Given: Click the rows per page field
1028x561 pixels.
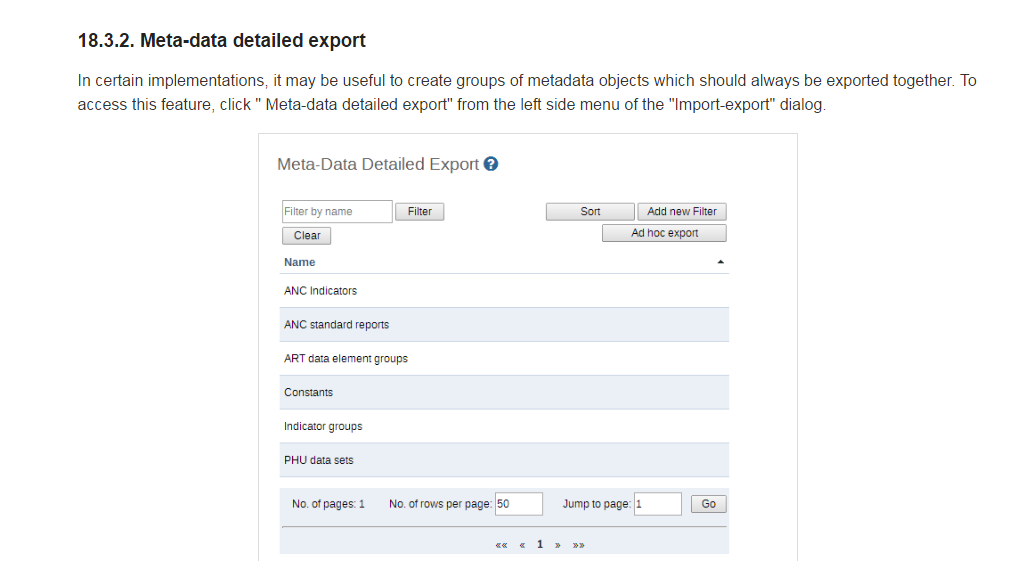Looking at the screenshot, I should 518,504.
